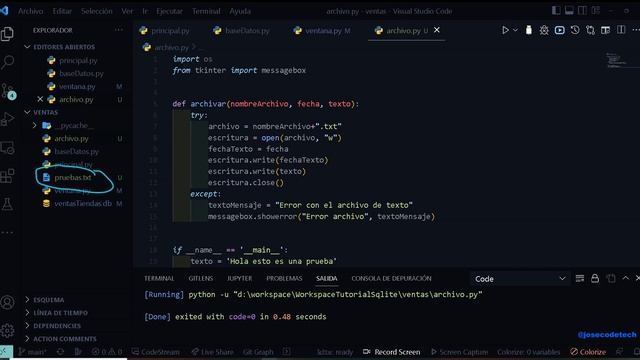Toggle secondary side bar layout icon
Image resolution: width=640 pixels, height=360 pixels.
coord(582,11)
